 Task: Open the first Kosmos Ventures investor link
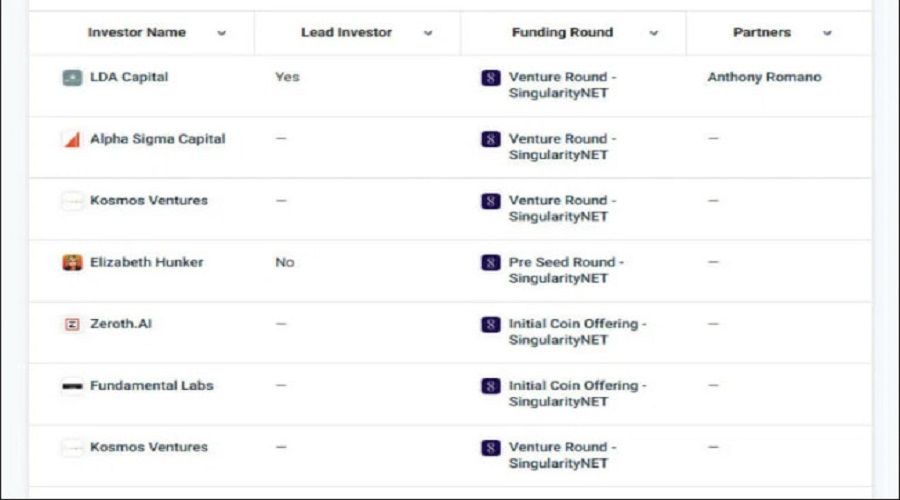(x=149, y=200)
